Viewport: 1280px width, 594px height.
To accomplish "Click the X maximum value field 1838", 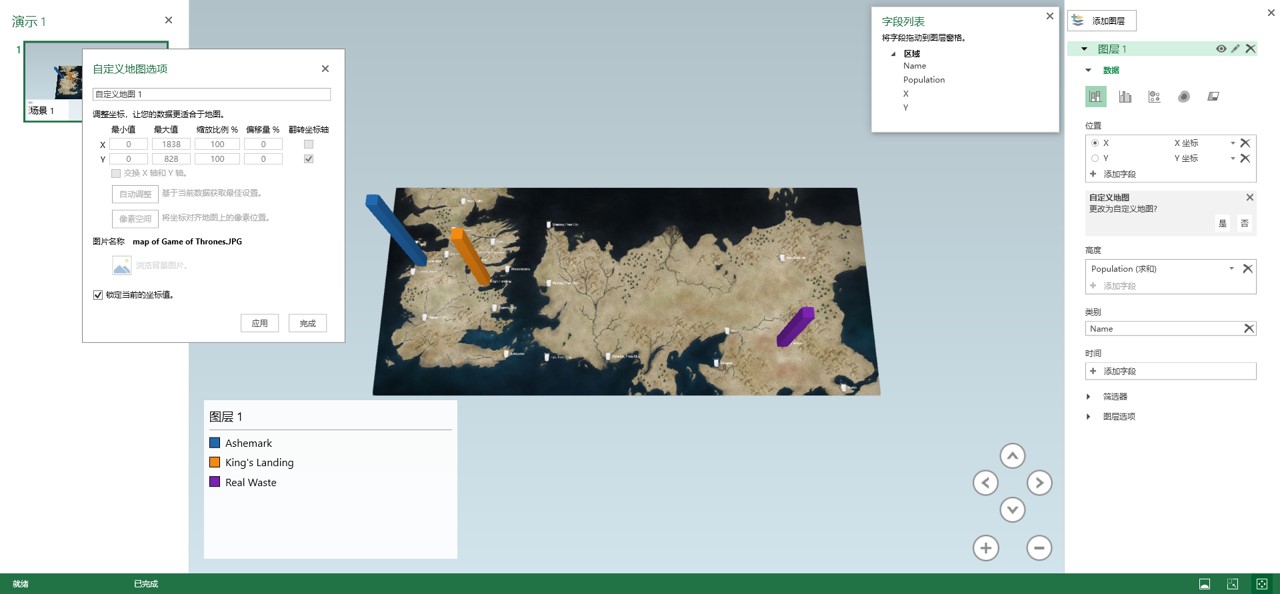I will pyautogui.click(x=171, y=144).
